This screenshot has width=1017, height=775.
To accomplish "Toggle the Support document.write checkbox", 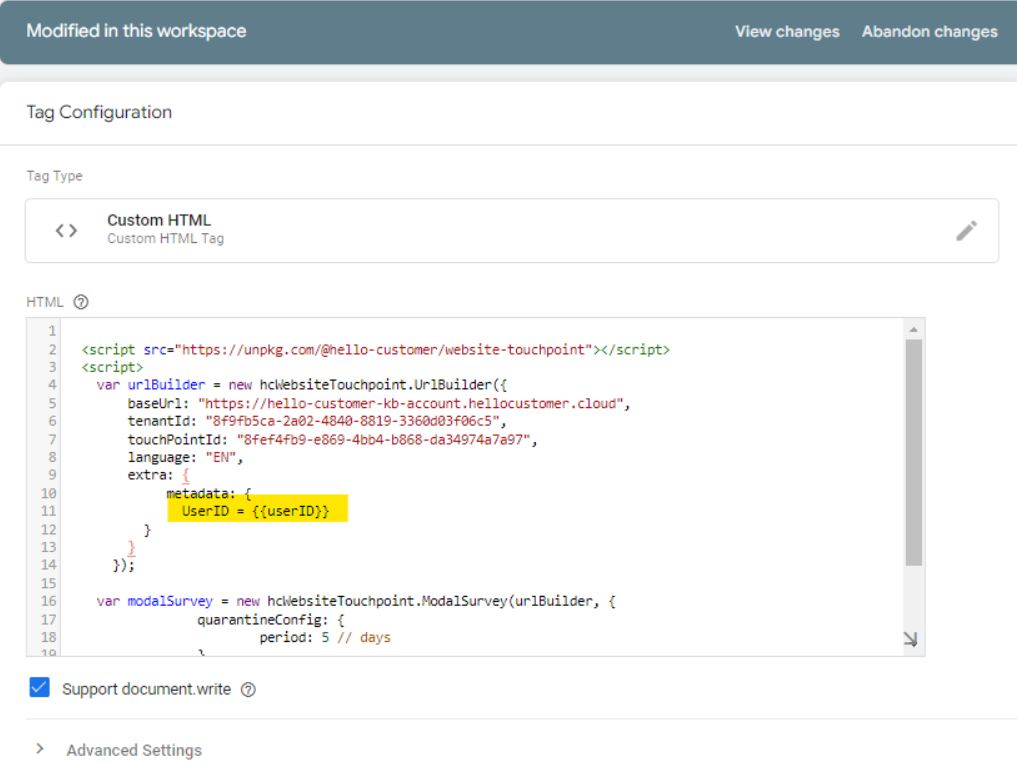I will 39,688.
